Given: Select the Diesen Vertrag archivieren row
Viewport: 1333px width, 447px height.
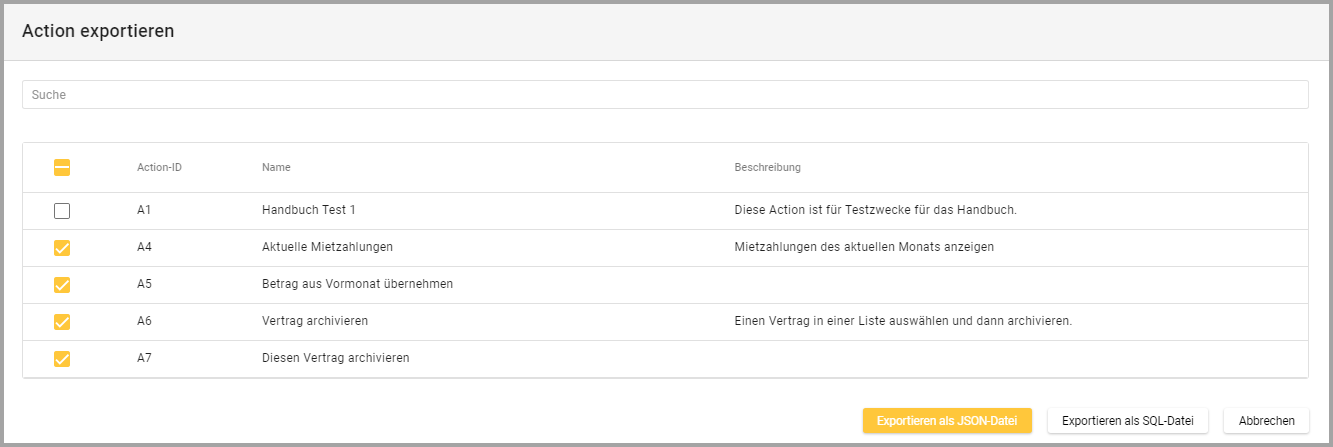Looking at the screenshot, I should pyautogui.click(x=335, y=359).
